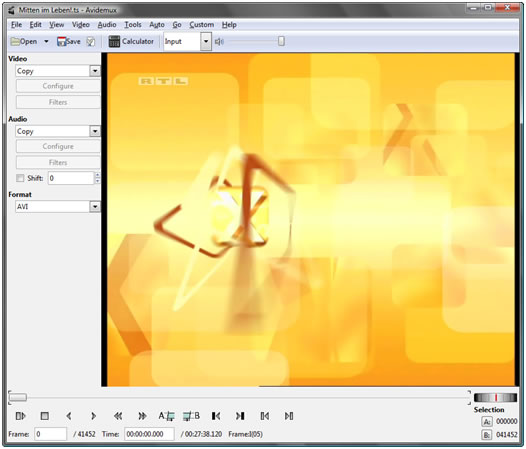The image size is (526, 449).
Task: Click the Frame number input field
Action: click(x=50, y=434)
